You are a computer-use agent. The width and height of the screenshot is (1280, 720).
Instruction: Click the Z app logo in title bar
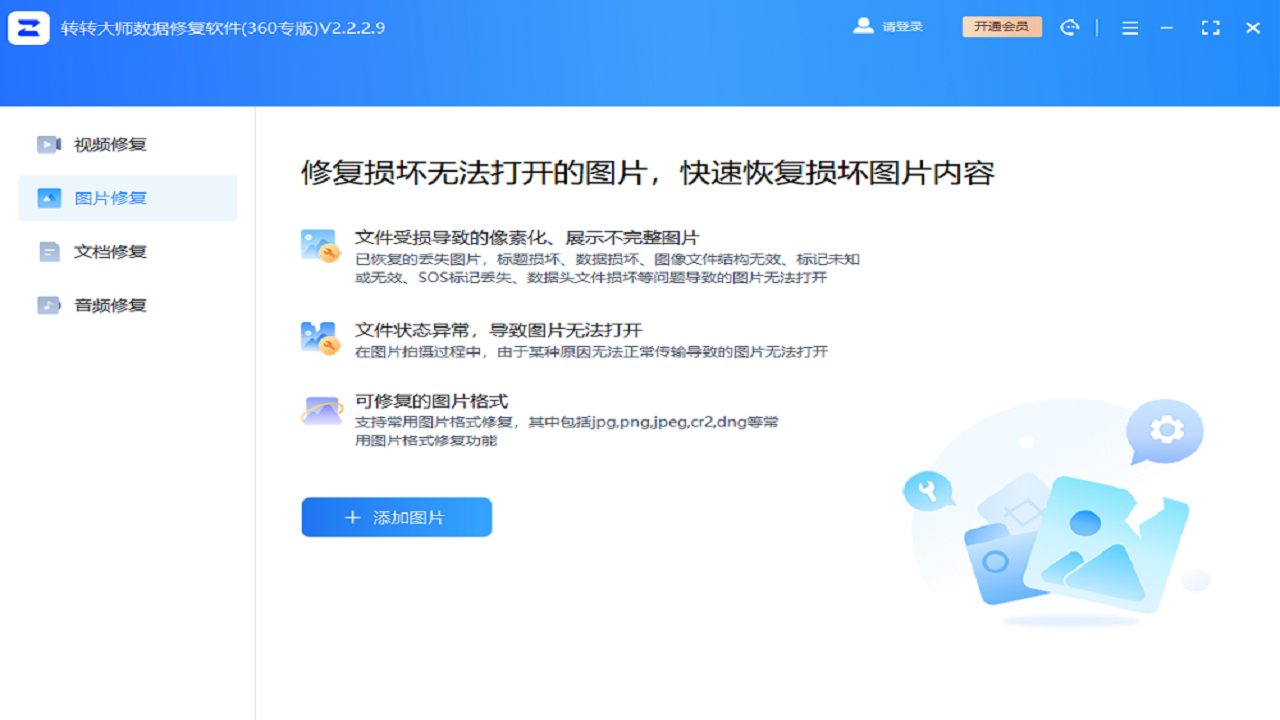coord(29,27)
